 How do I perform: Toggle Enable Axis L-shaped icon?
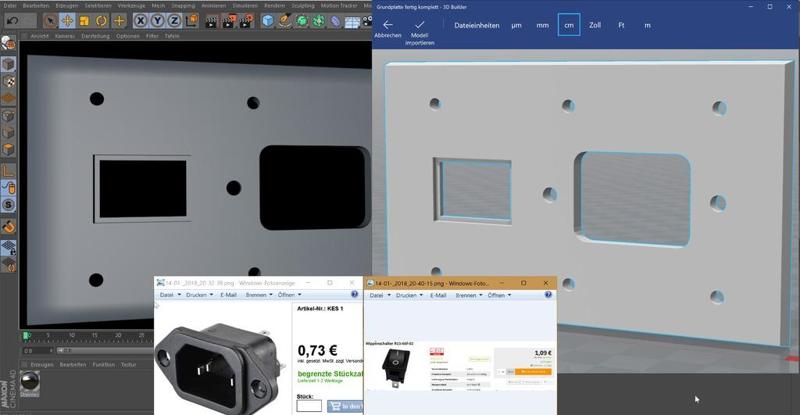tap(8, 171)
